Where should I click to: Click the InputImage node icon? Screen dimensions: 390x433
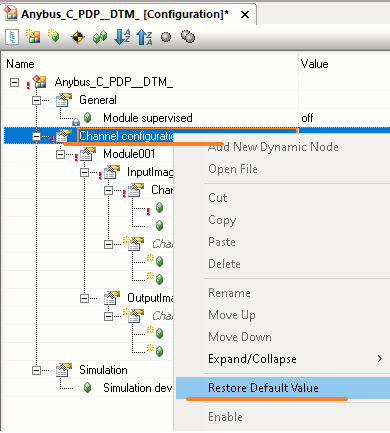pos(112,172)
